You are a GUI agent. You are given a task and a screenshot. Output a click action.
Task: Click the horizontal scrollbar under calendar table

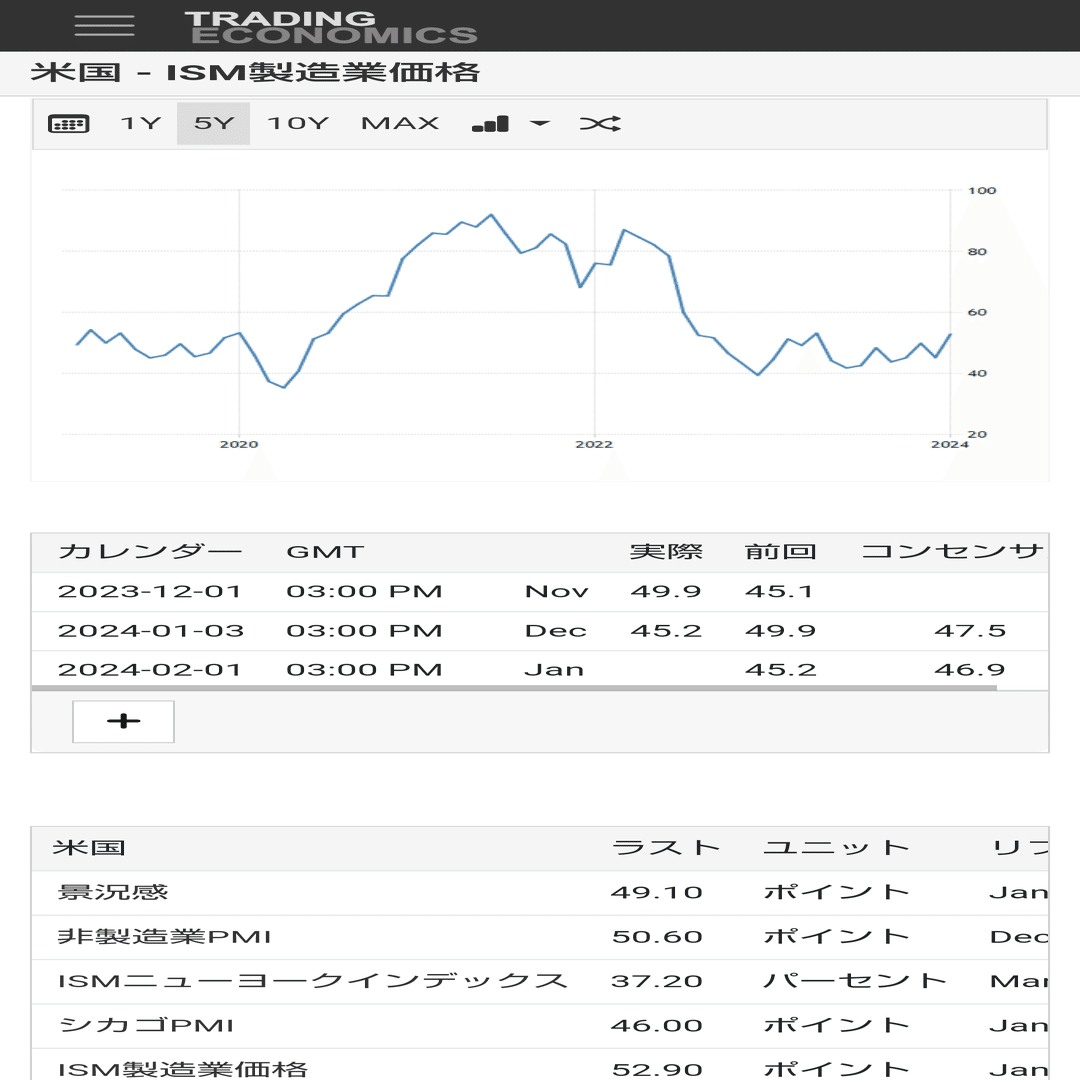(x=514, y=687)
